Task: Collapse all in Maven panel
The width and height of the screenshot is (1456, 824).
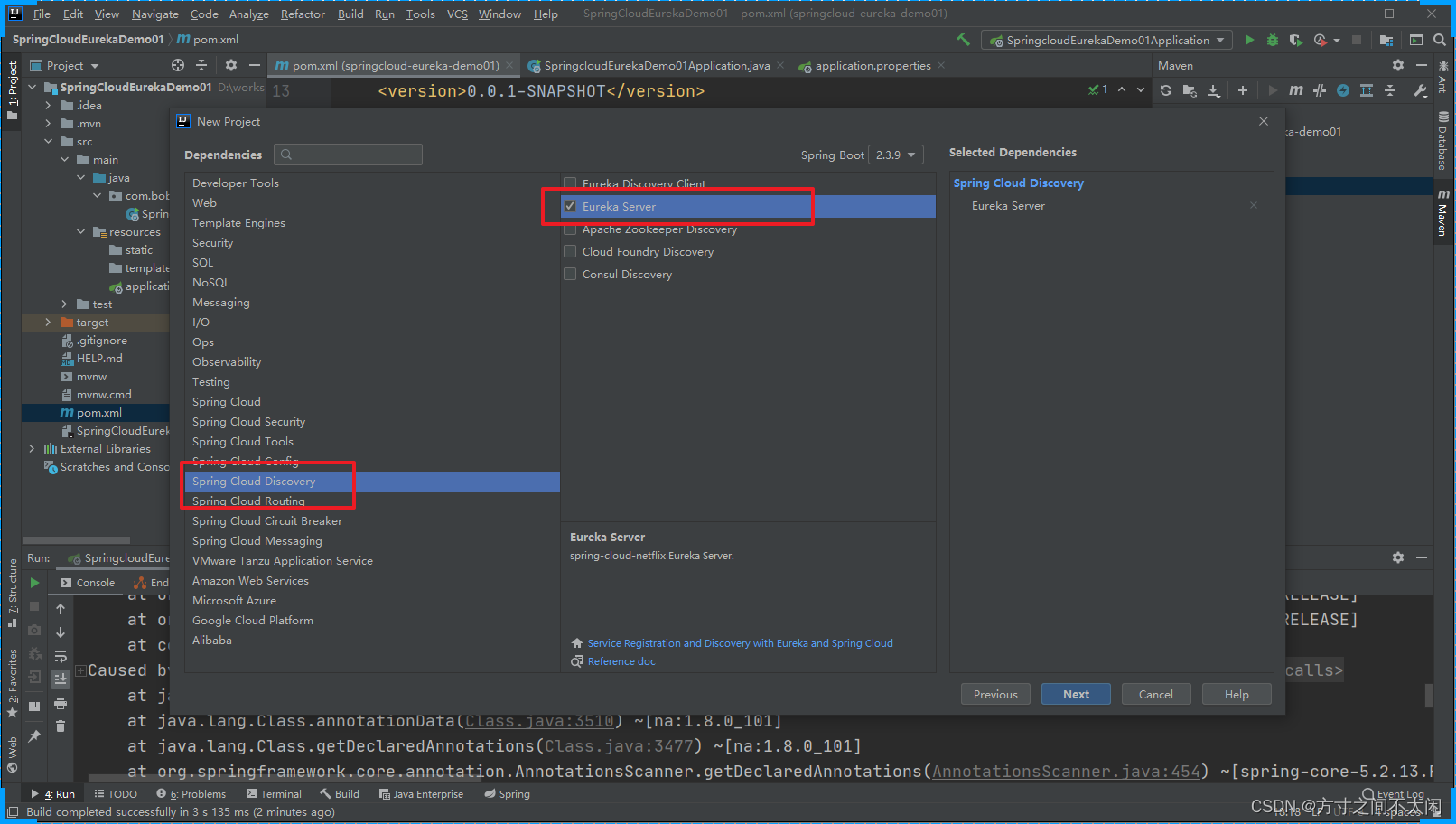Action: [1390, 90]
